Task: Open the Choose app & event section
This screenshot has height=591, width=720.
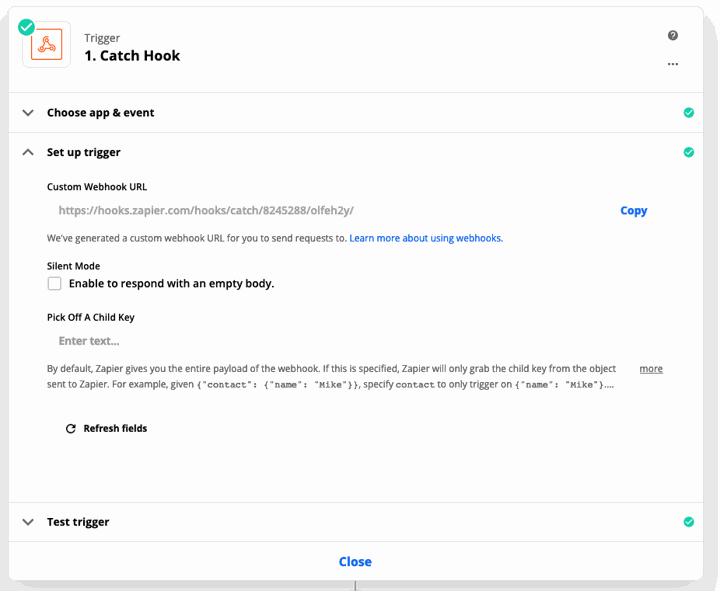Action: (x=355, y=113)
